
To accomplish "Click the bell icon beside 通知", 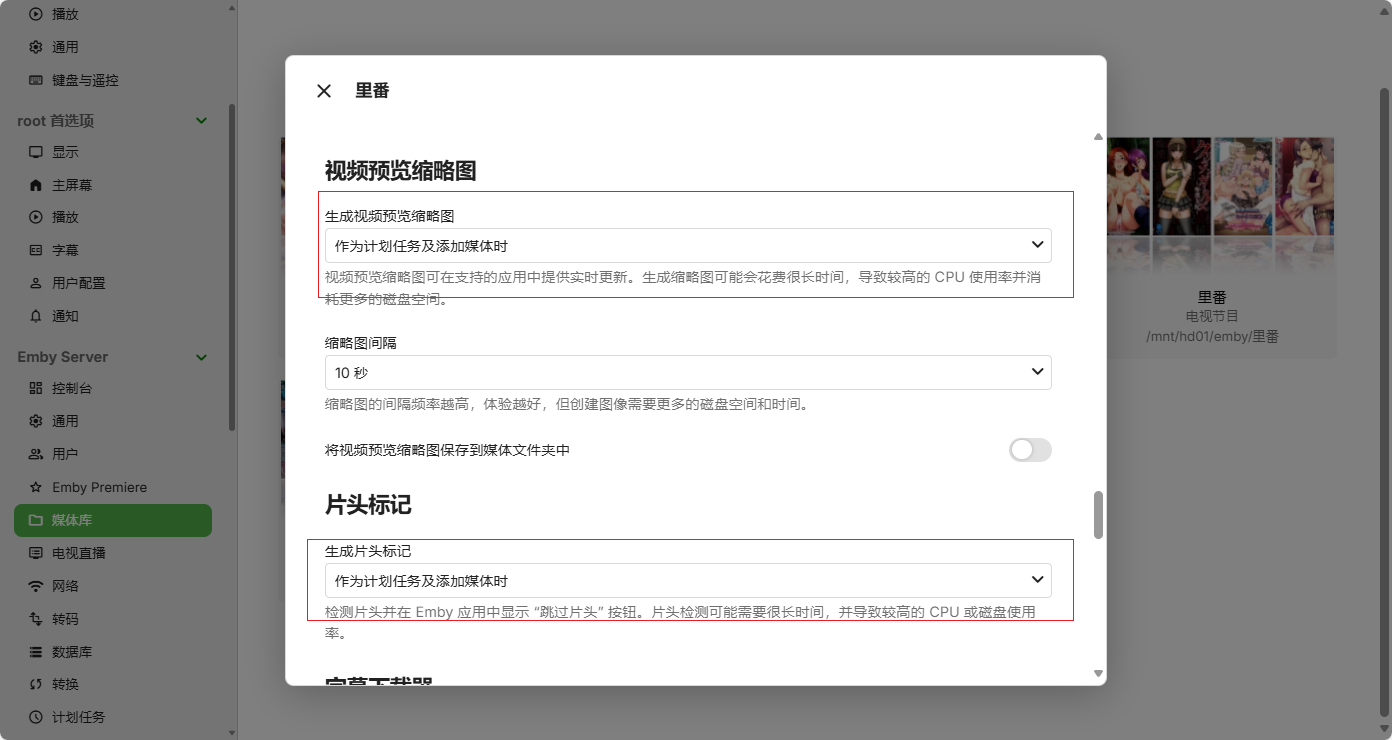I will (36, 316).
